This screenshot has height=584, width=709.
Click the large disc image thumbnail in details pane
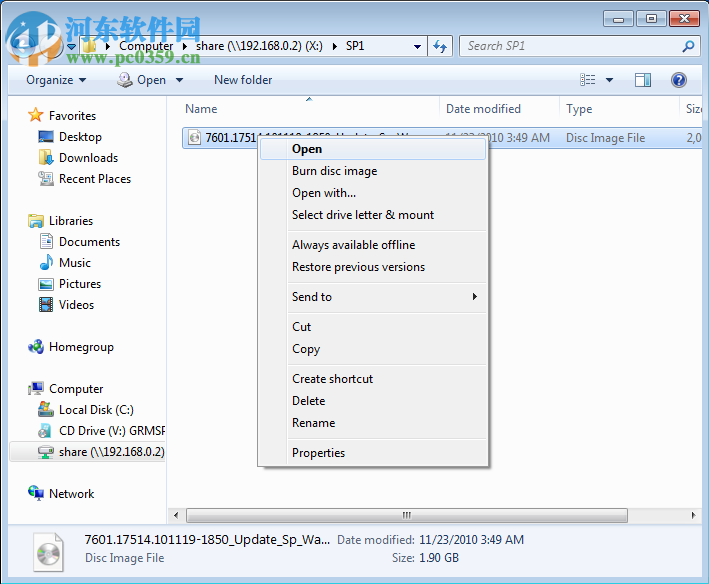click(48, 552)
